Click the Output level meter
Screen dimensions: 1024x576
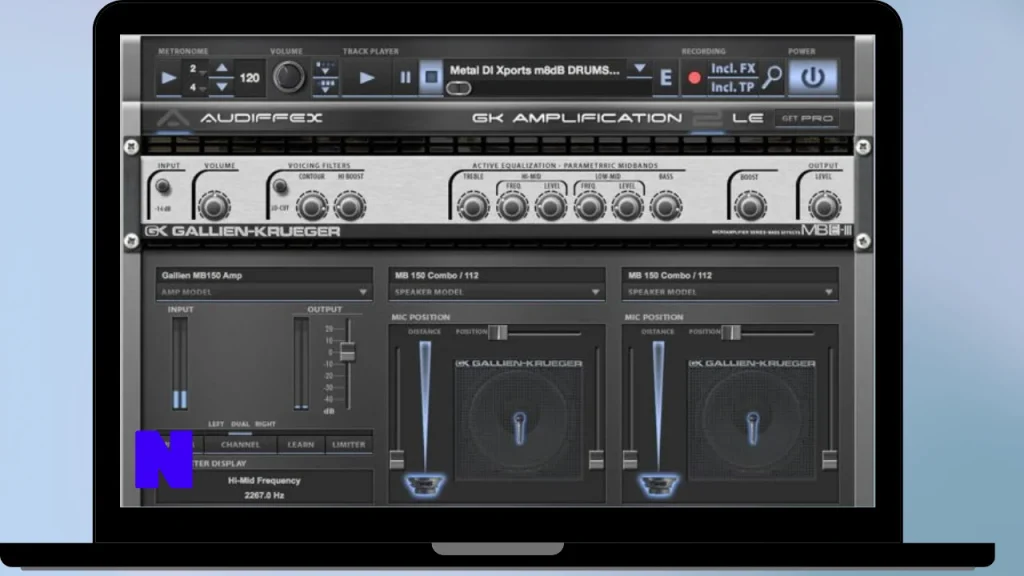[x=300, y=364]
